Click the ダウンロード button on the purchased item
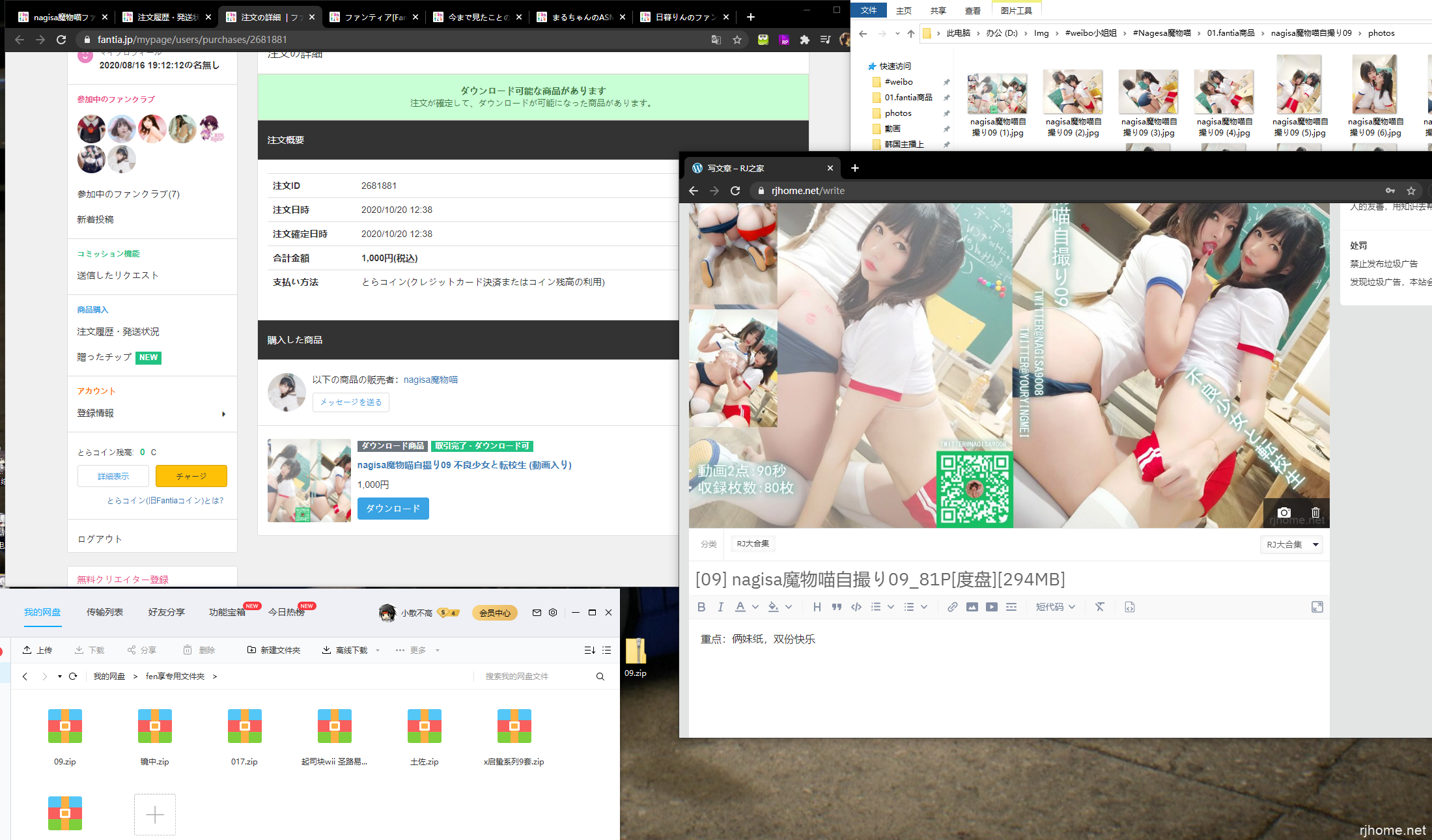The height and width of the screenshot is (840, 1432). coord(393,509)
